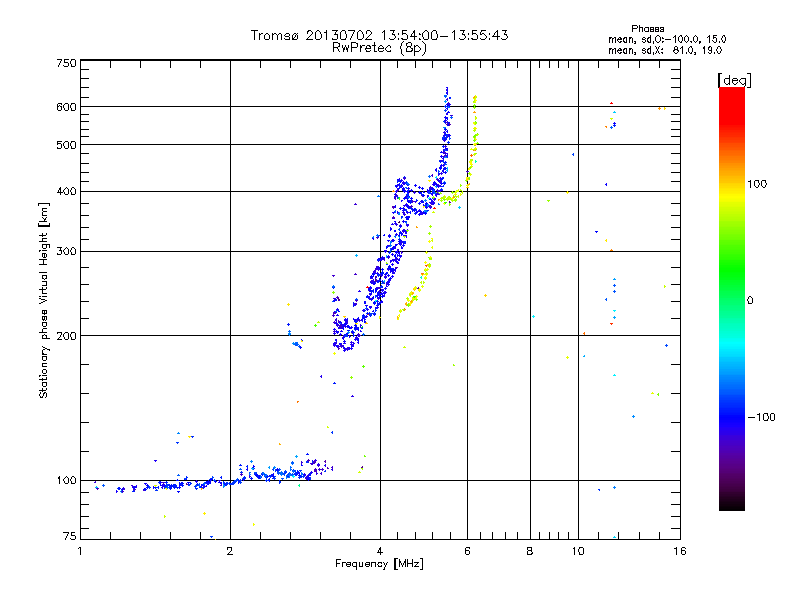Click the subtitle "RwPretec (8p)"
This screenshot has height=600, width=800.
tap(379, 48)
